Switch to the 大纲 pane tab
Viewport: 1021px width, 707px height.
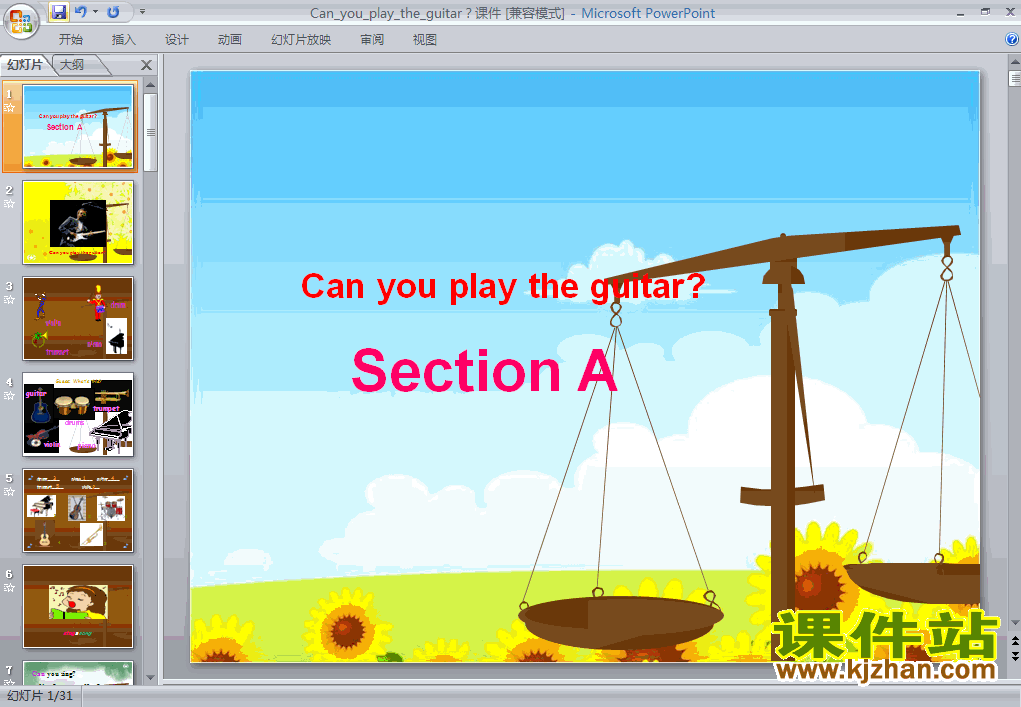pyautogui.click(x=72, y=64)
